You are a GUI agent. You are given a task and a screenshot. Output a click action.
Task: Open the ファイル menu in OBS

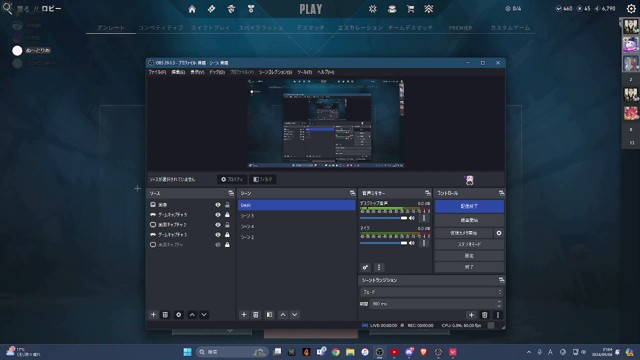tap(157, 72)
